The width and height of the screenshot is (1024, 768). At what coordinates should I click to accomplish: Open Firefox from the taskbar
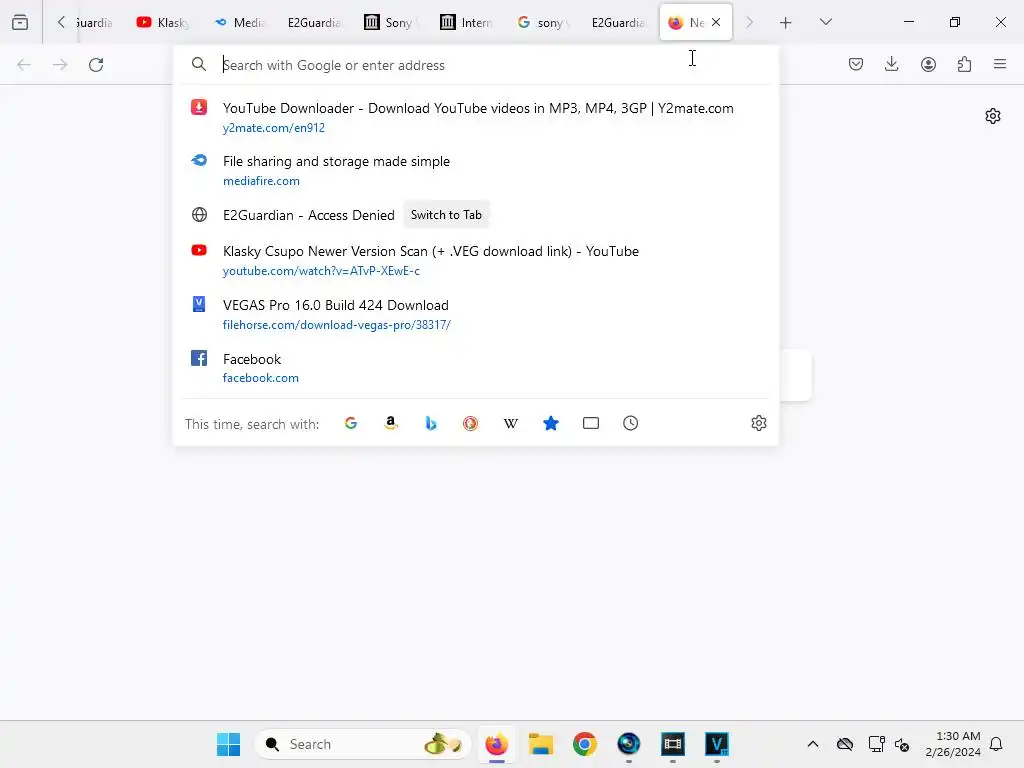coord(496,744)
